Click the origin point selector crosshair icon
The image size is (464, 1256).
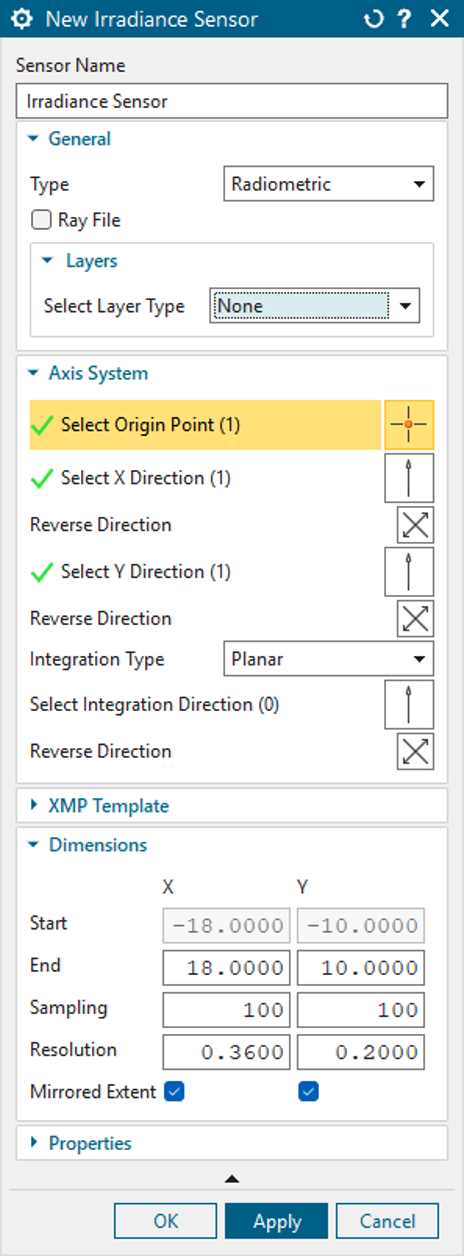click(x=409, y=425)
